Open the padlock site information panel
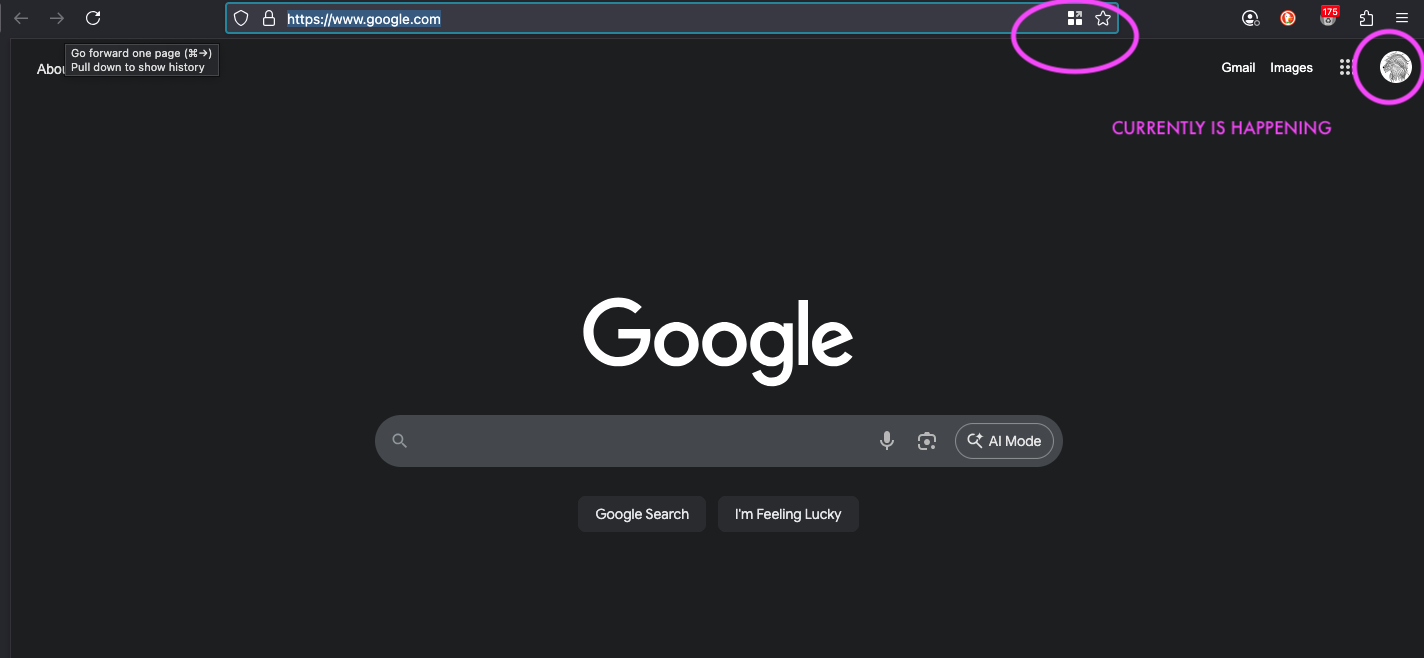This screenshot has width=1424, height=658. coord(268,18)
